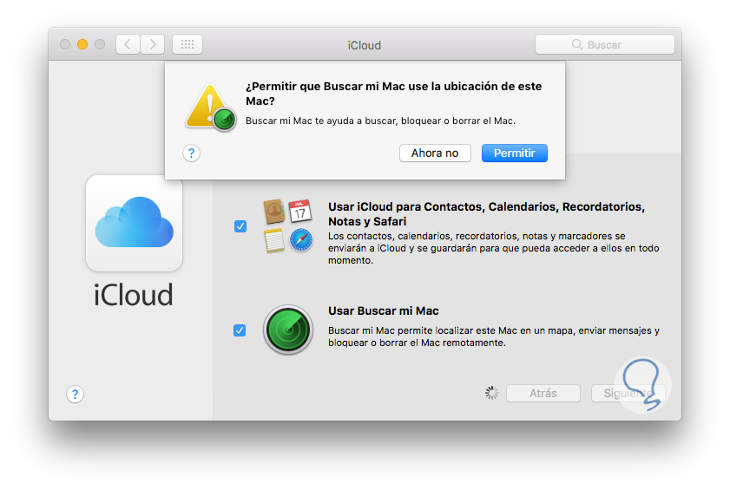This screenshot has height=490, width=730.
Task: Click the iCloud label under the logo
Action: coord(134,295)
